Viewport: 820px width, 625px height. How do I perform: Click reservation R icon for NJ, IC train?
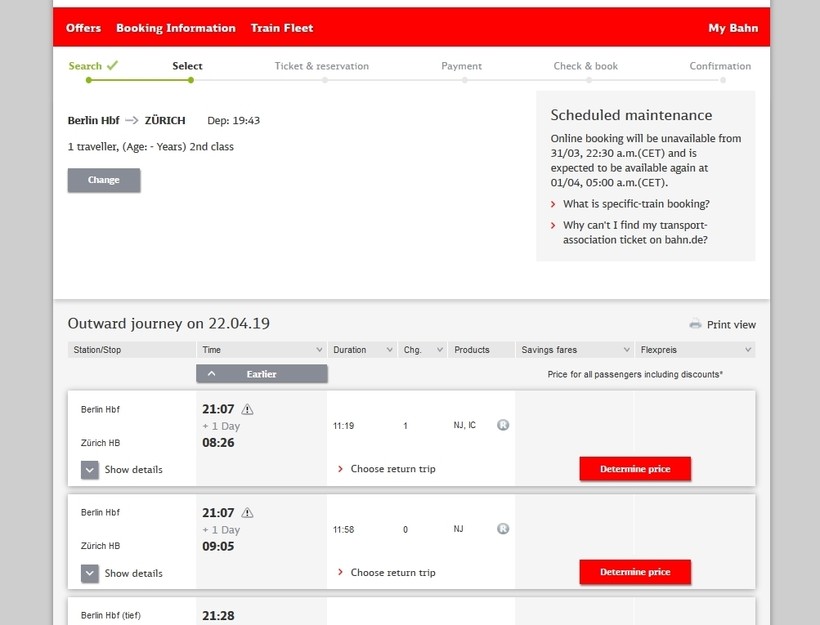click(x=503, y=425)
